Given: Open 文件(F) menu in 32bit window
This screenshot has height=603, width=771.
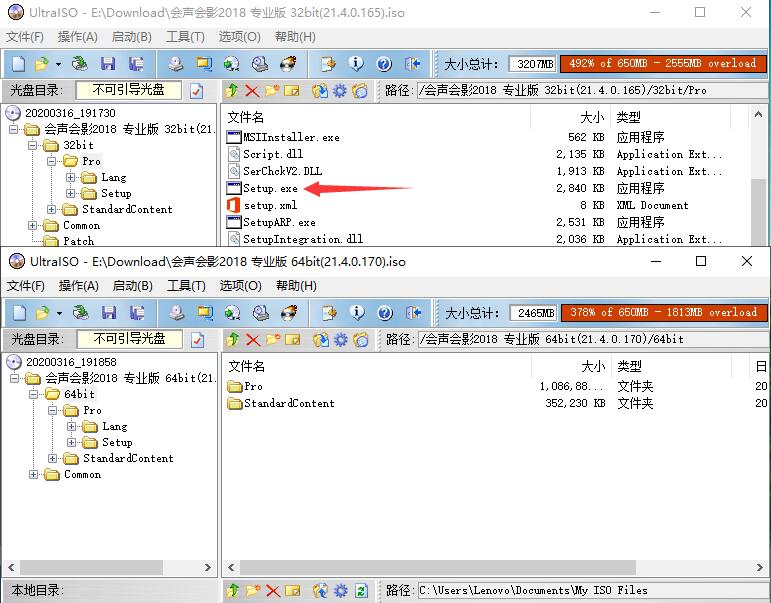Looking at the screenshot, I should [x=25, y=37].
